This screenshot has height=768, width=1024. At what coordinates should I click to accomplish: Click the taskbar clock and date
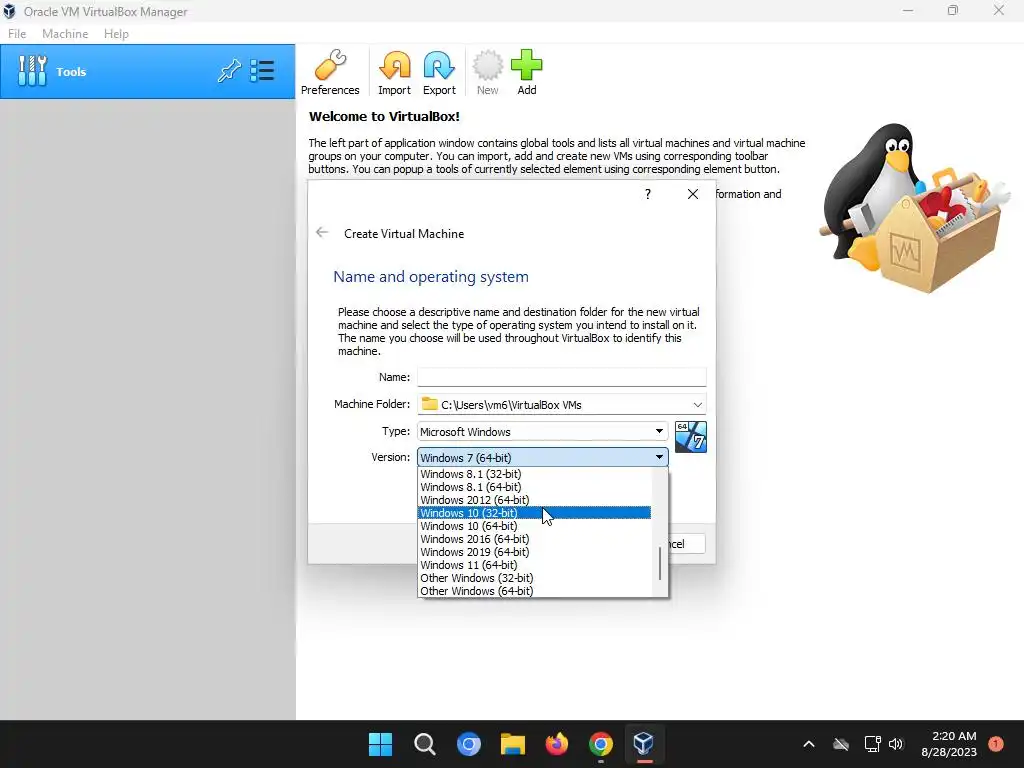949,744
